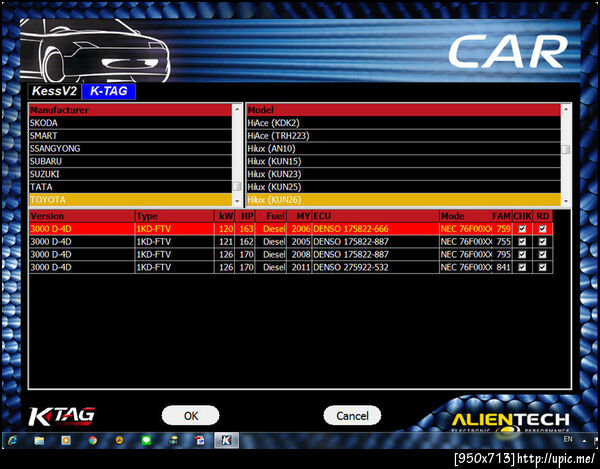
Task: Open Google Chrome from the taskbar
Action: tap(93, 441)
